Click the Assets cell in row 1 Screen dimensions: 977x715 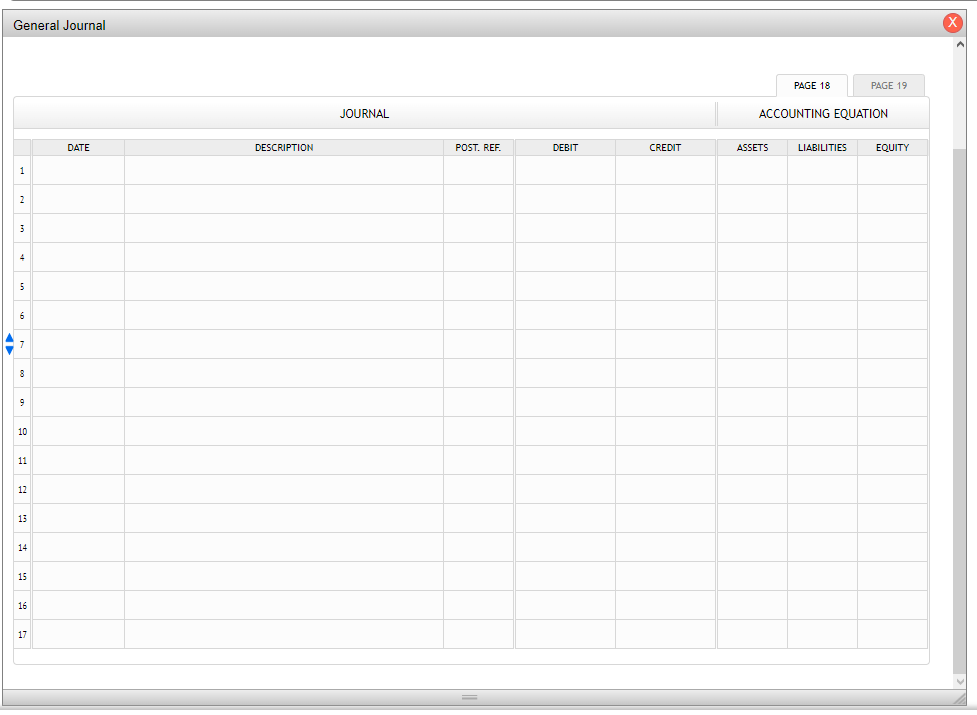(x=752, y=170)
